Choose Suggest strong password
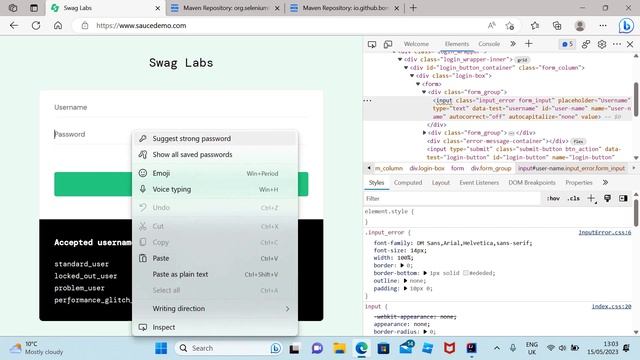The image size is (640, 360). pos(215,139)
